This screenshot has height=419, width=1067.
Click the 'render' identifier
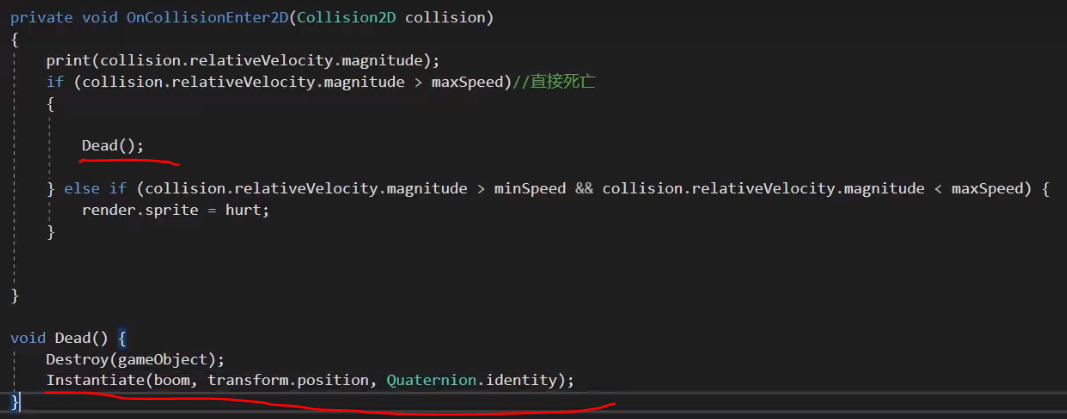[x=108, y=210]
